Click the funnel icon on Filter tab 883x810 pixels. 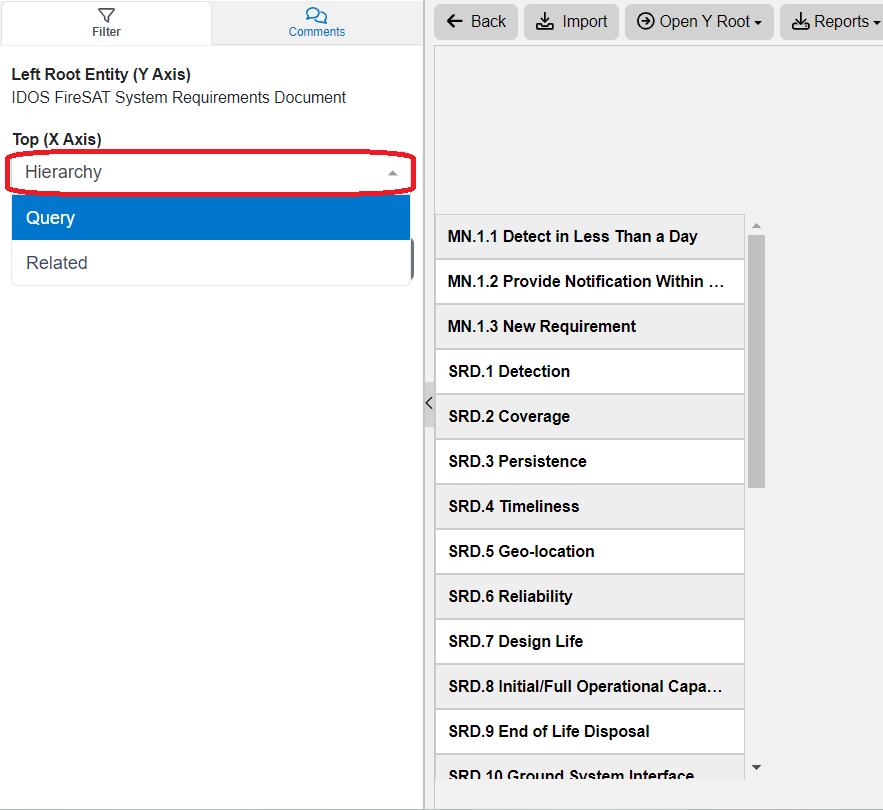click(106, 15)
